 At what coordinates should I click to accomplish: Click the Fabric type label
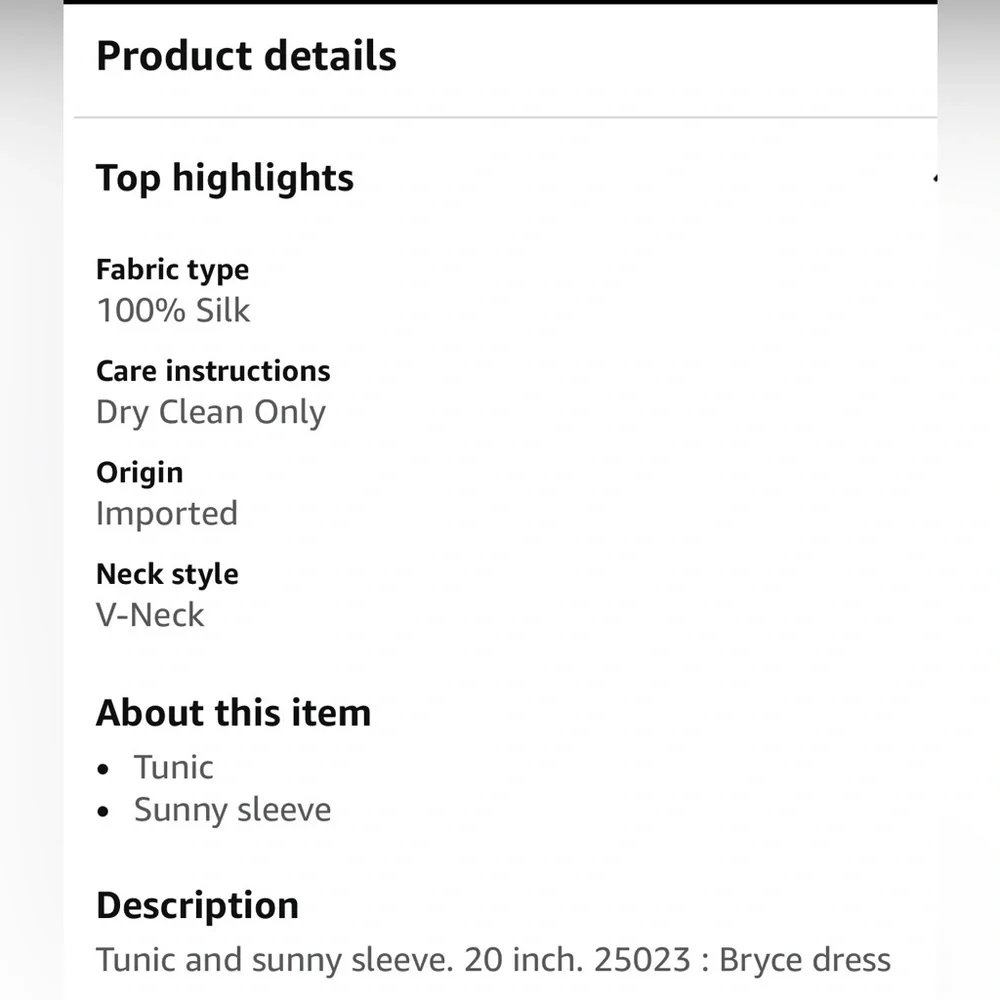(x=172, y=269)
